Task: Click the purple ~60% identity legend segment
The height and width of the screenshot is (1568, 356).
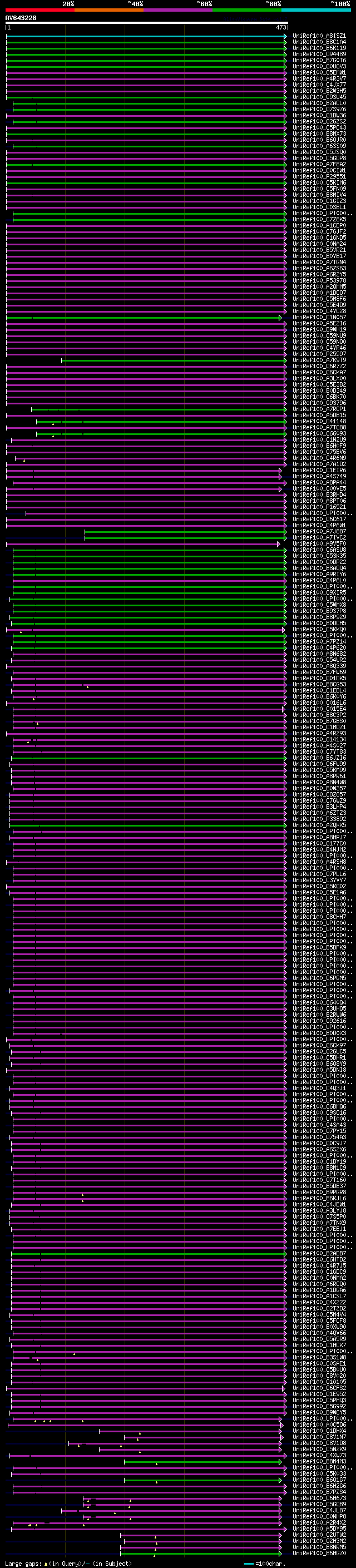Action: 177,11
